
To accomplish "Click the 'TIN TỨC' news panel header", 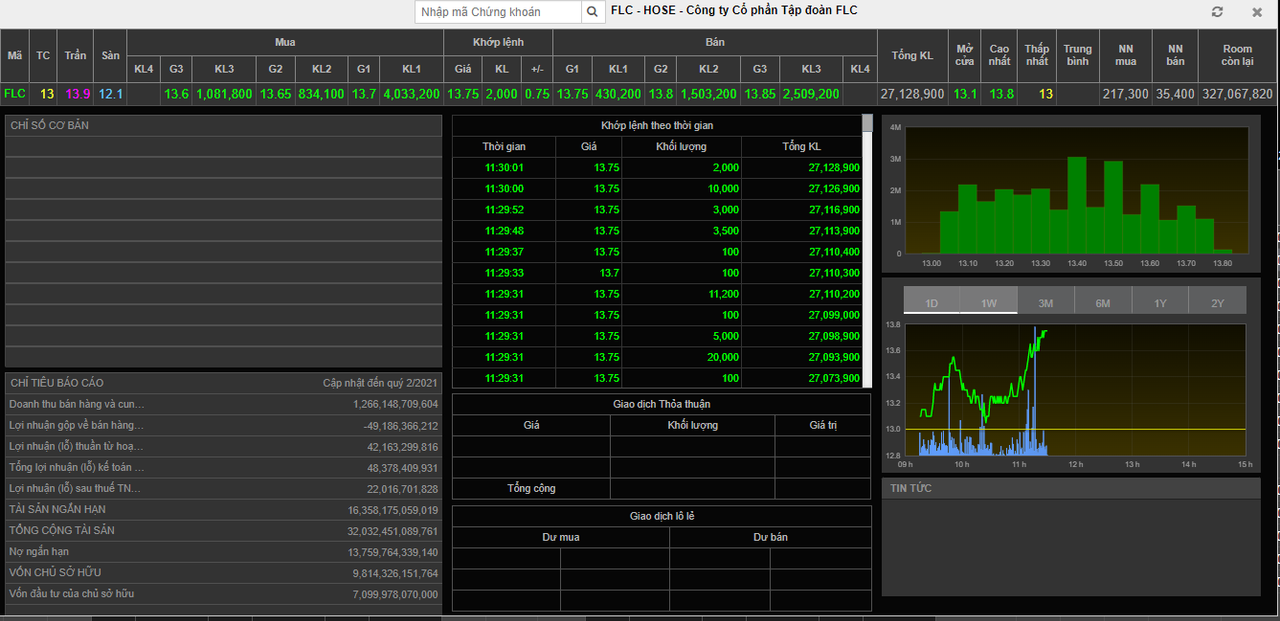I will [x=1071, y=488].
